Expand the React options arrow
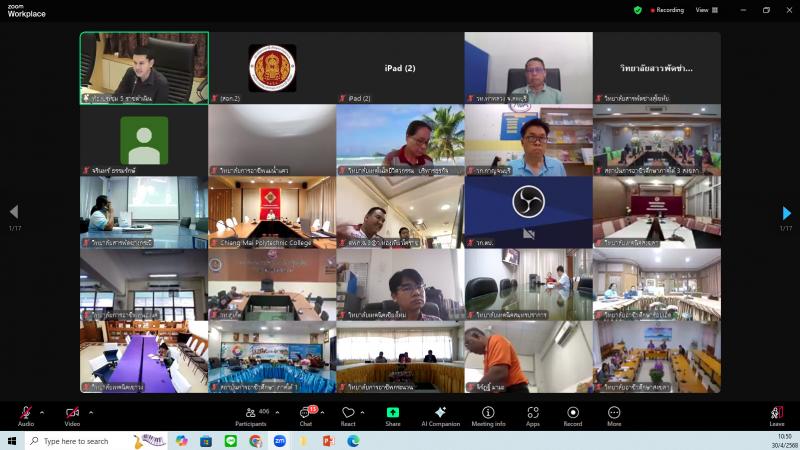 362,412
